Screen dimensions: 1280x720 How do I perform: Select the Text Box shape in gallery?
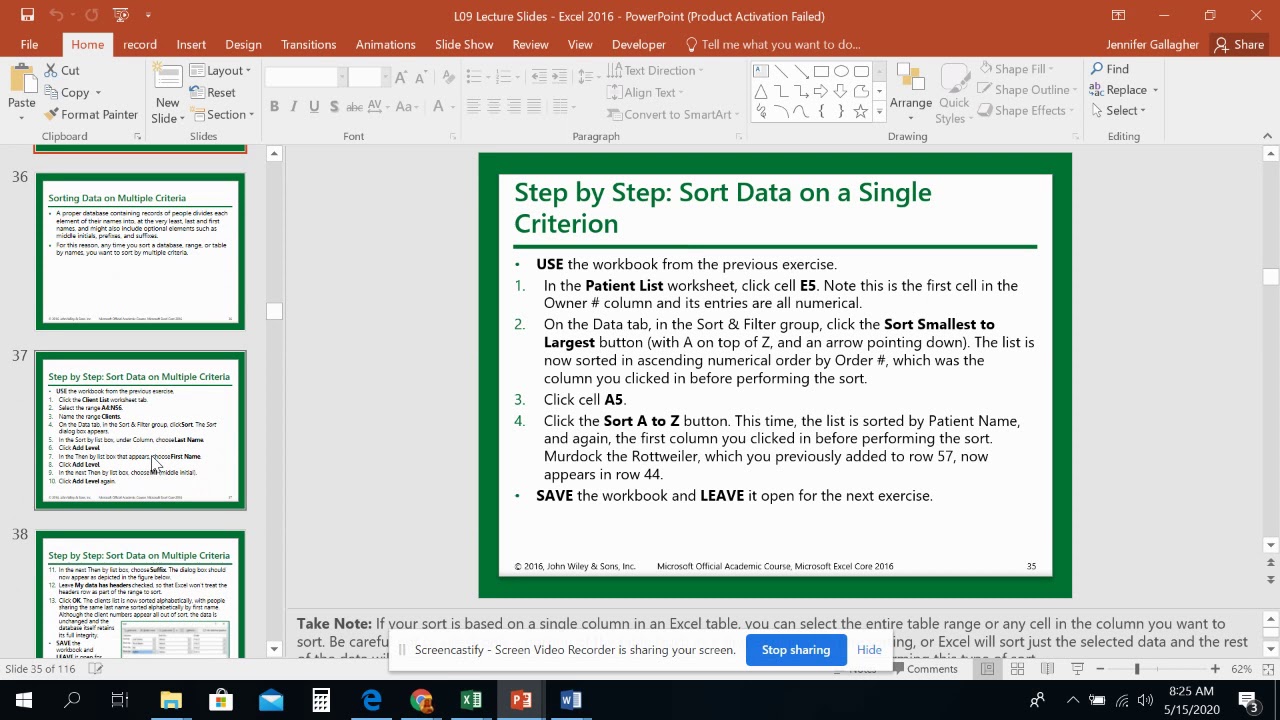point(761,71)
